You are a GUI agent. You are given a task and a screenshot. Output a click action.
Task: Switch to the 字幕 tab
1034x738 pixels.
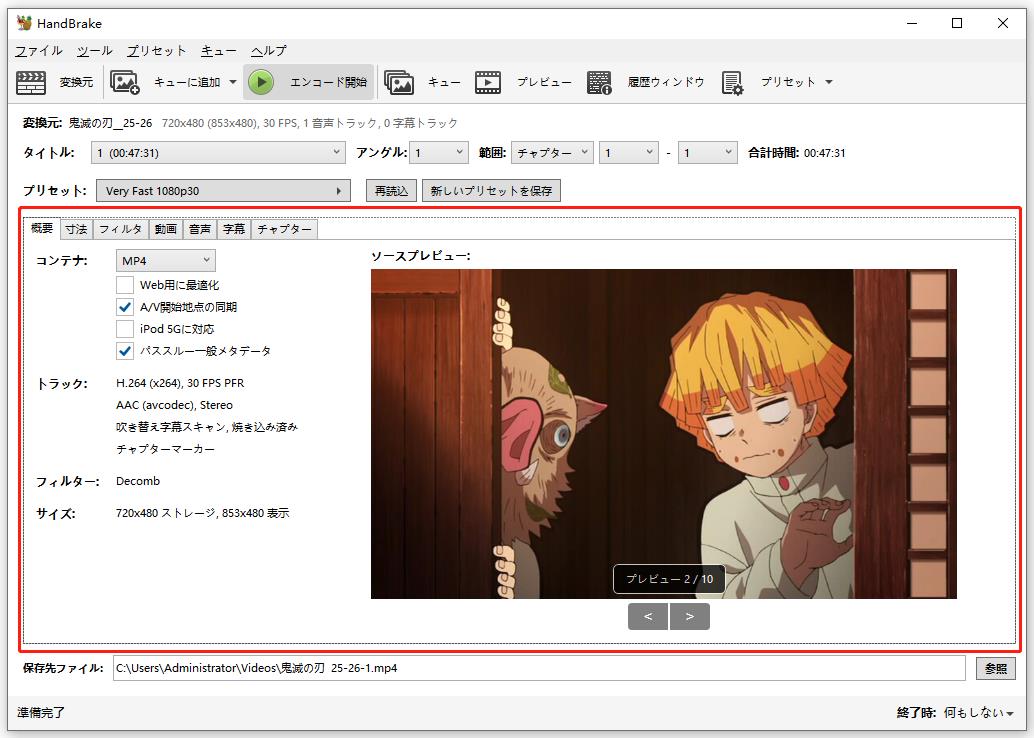[234, 229]
